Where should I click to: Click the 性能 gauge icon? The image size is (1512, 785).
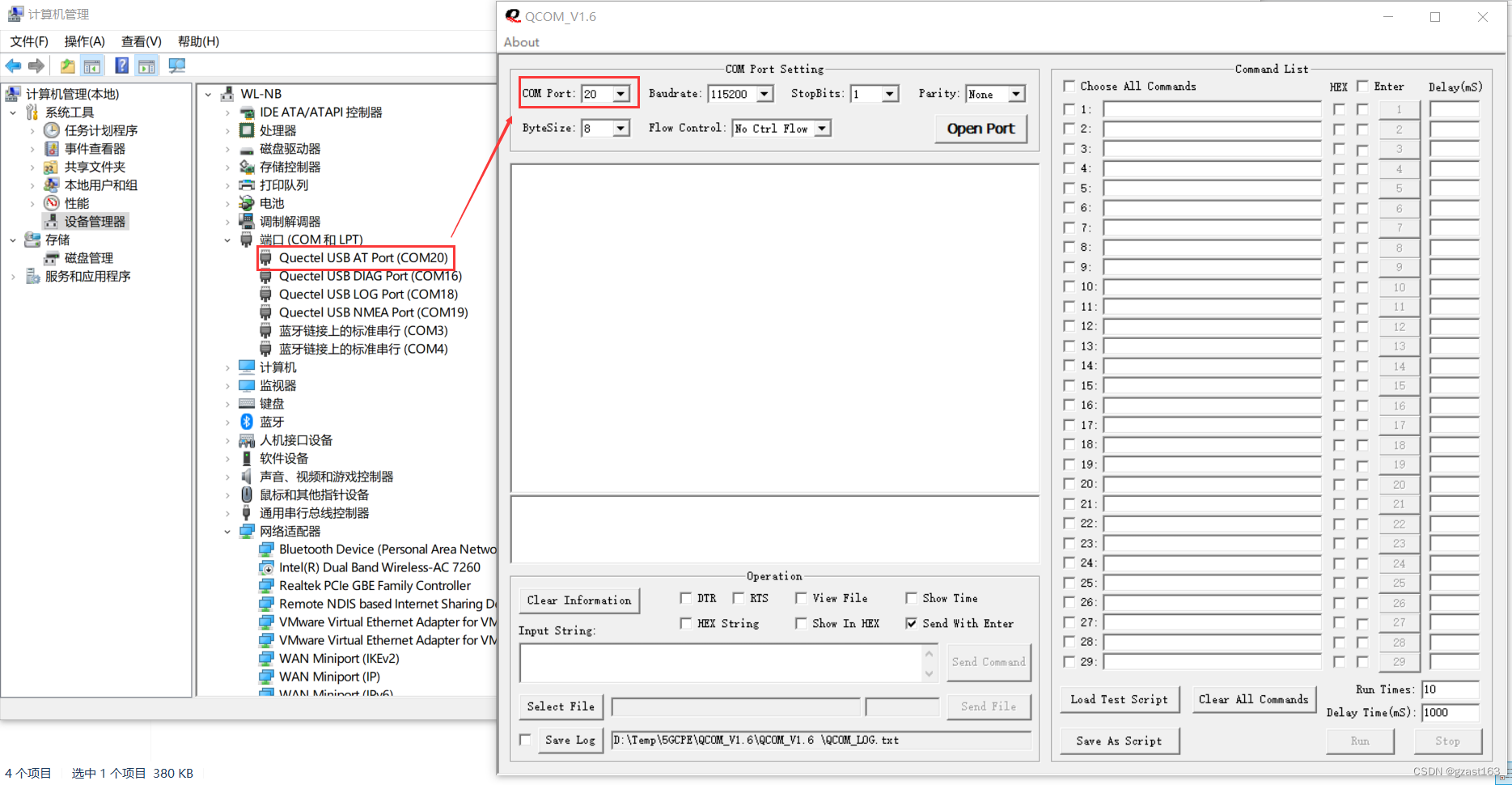(x=51, y=203)
